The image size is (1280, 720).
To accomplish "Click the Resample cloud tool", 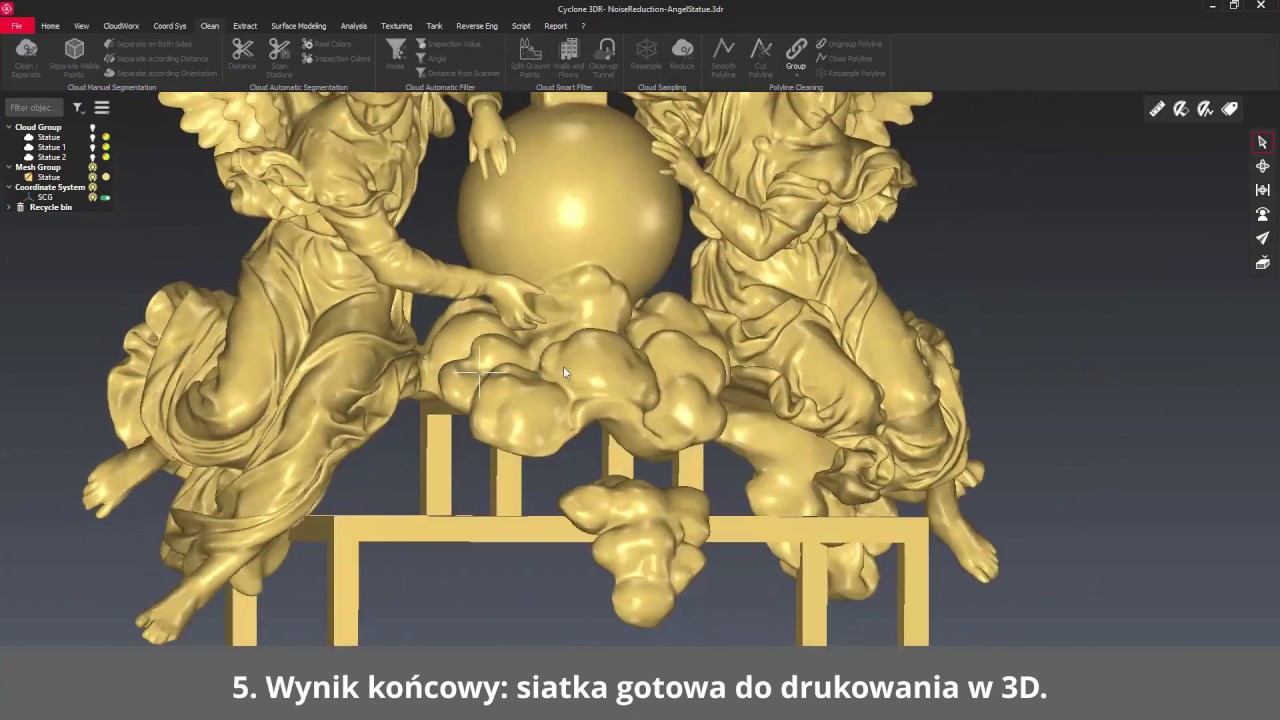I will pos(646,56).
